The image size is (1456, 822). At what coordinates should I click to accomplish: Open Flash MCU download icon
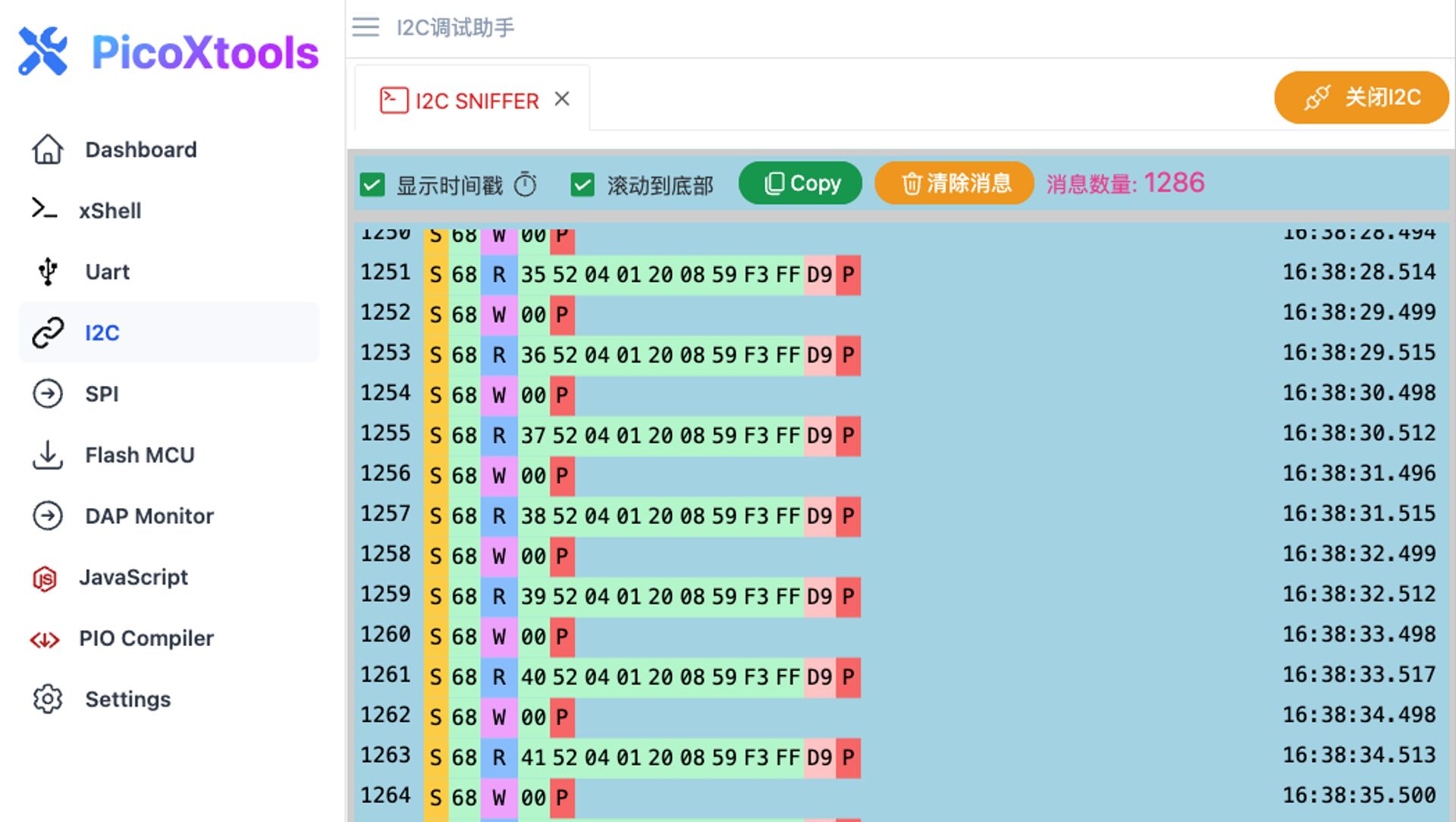pos(48,455)
